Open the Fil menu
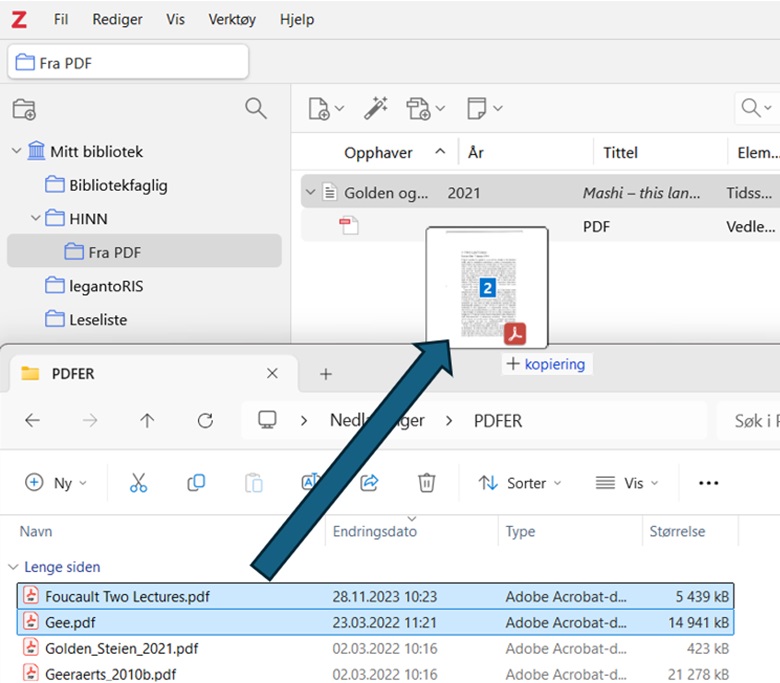The height and width of the screenshot is (683, 780). 61,19
